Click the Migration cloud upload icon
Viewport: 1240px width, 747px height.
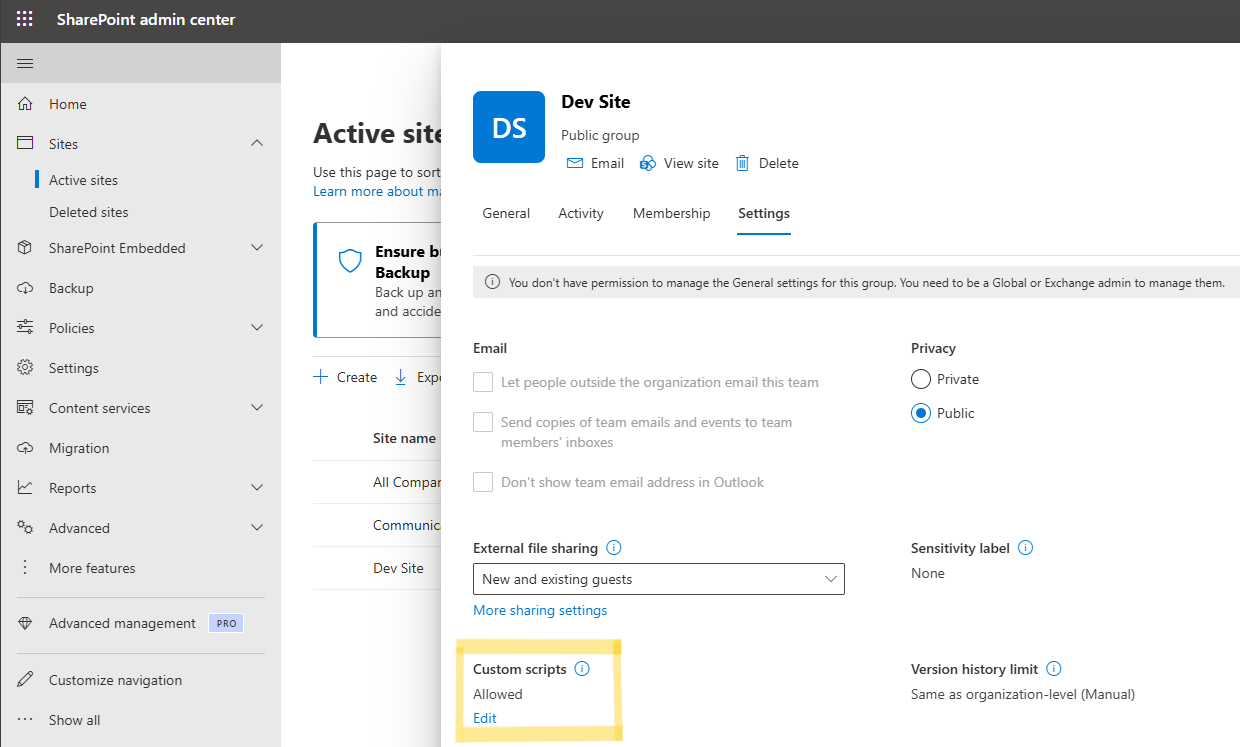pos(26,448)
